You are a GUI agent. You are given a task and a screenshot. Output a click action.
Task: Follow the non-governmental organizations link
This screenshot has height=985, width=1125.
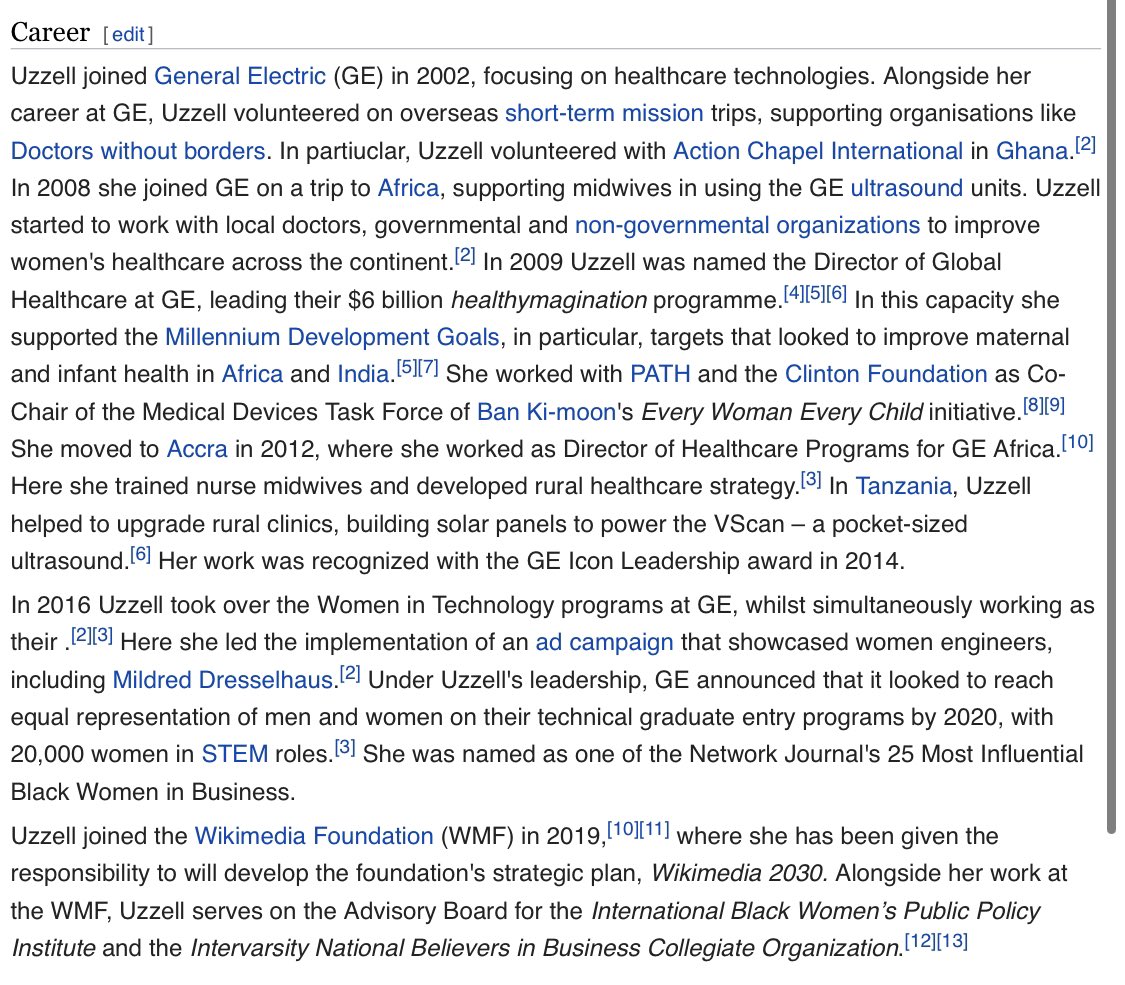click(748, 225)
